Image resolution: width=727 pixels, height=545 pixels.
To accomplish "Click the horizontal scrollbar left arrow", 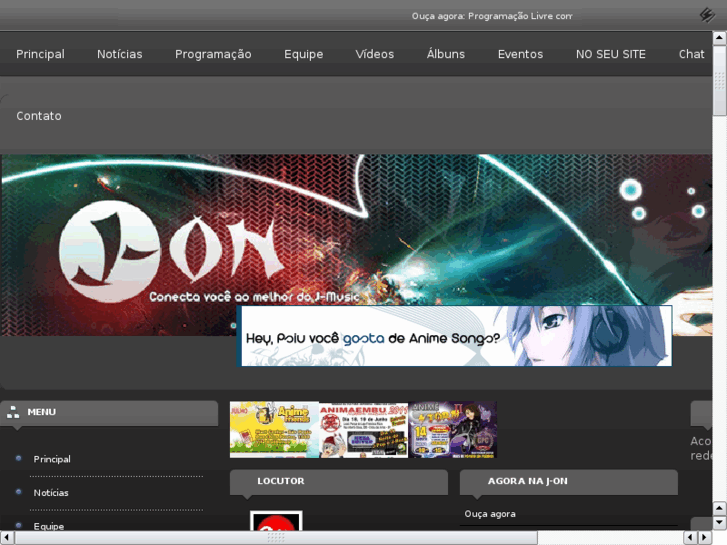I will 7,538.
